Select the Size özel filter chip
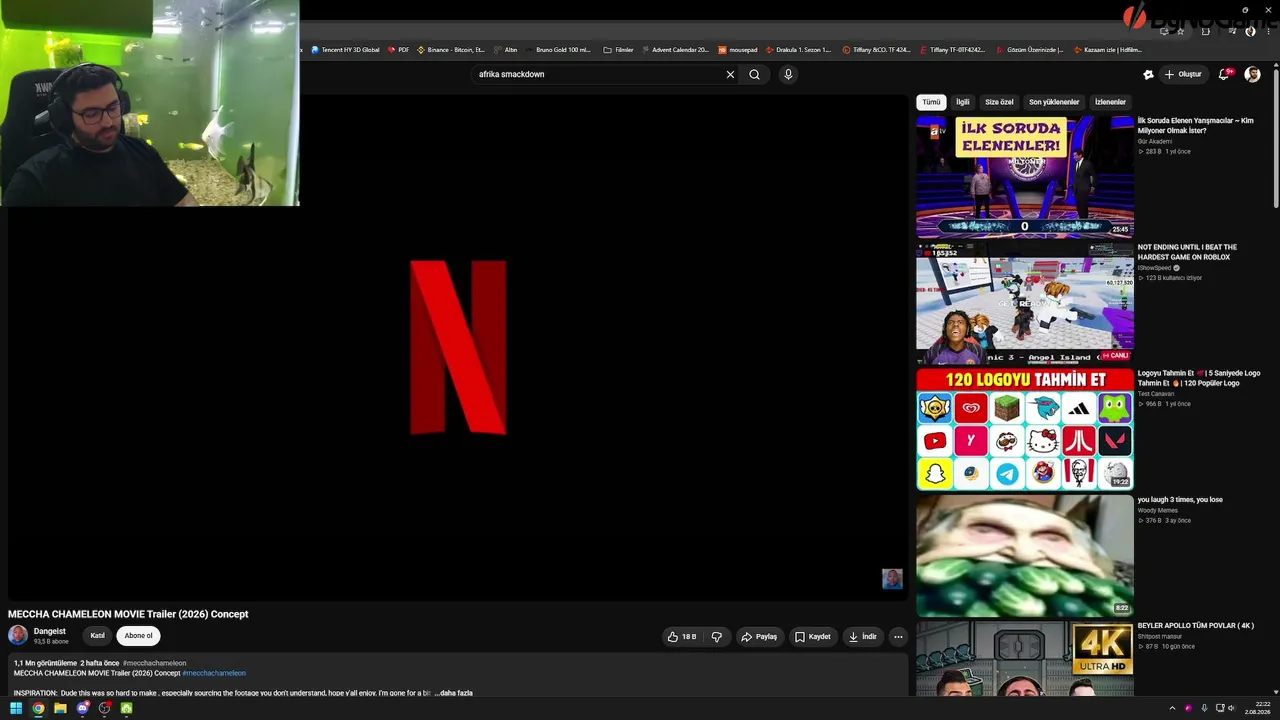This screenshot has height=720, width=1280. [999, 102]
